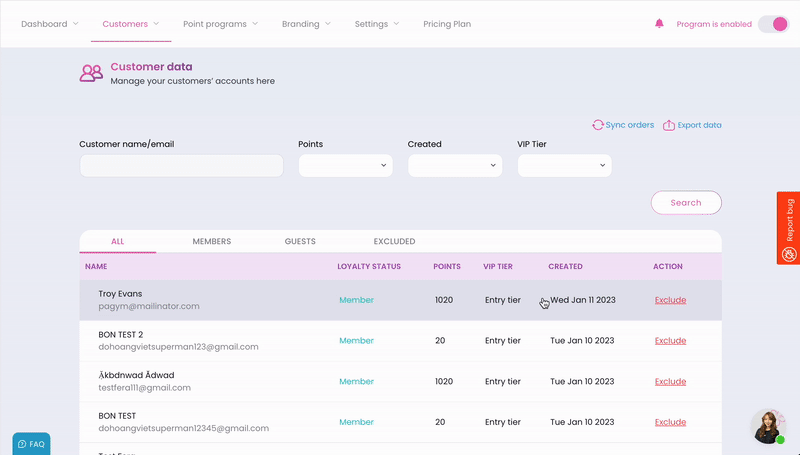This screenshot has height=455, width=800.
Task: Go to the Pricing Plan page
Action: point(447,24)
